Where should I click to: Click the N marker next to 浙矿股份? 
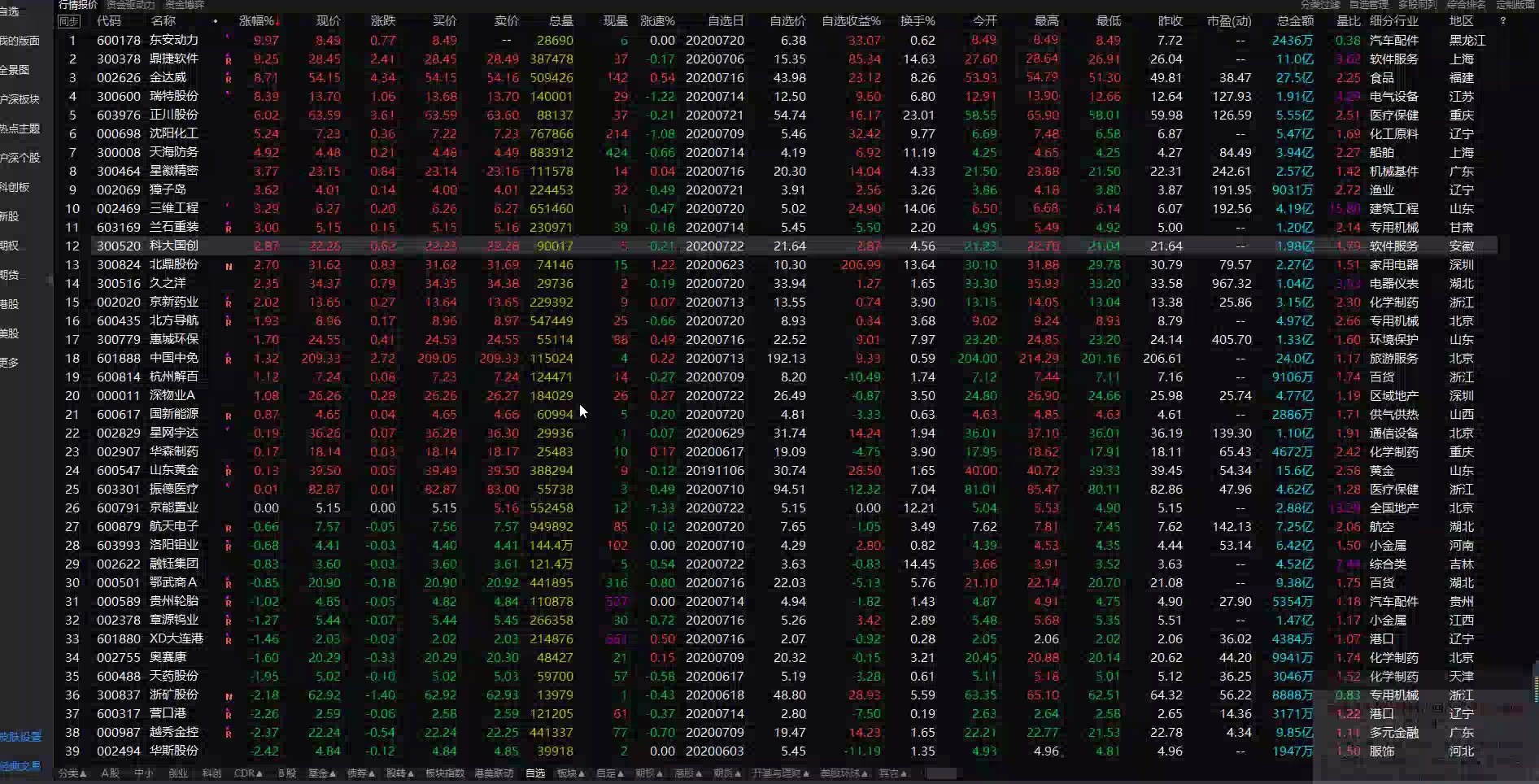[229, 696]
